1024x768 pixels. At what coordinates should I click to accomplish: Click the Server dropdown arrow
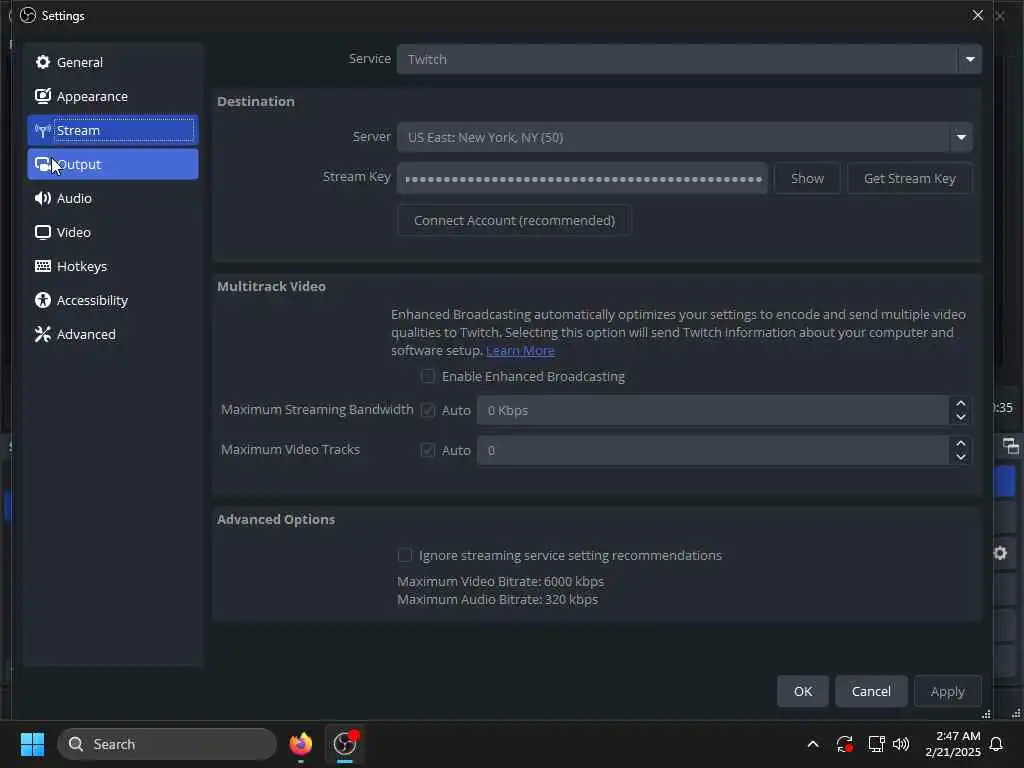[961, 137]
